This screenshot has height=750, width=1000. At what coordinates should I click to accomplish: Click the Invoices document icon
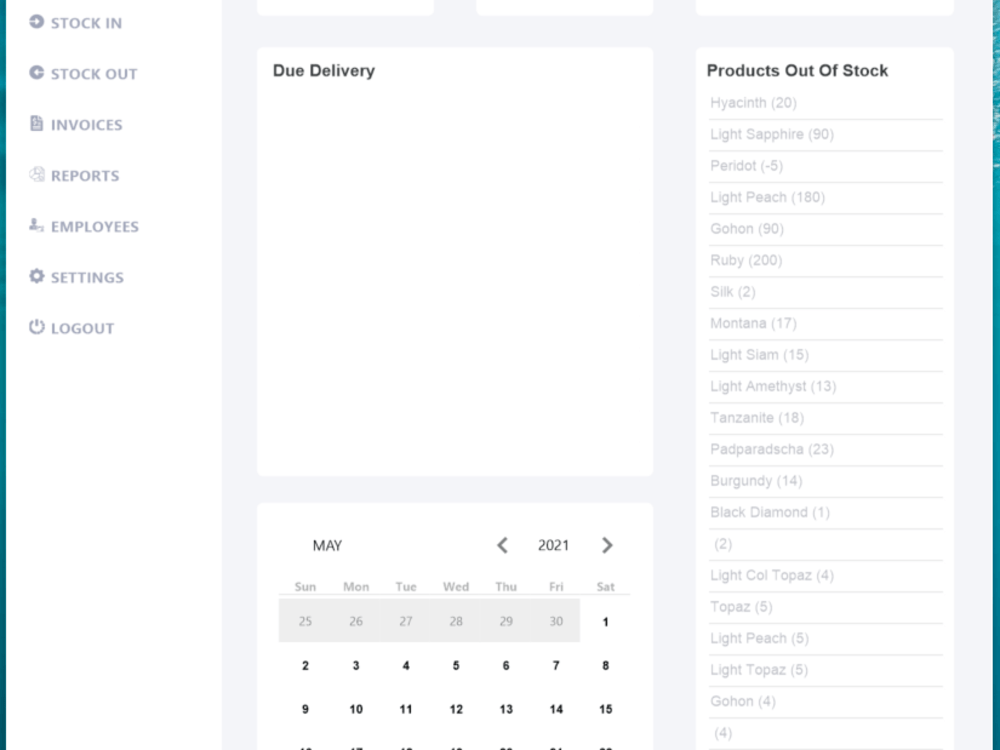coord(36,123)
